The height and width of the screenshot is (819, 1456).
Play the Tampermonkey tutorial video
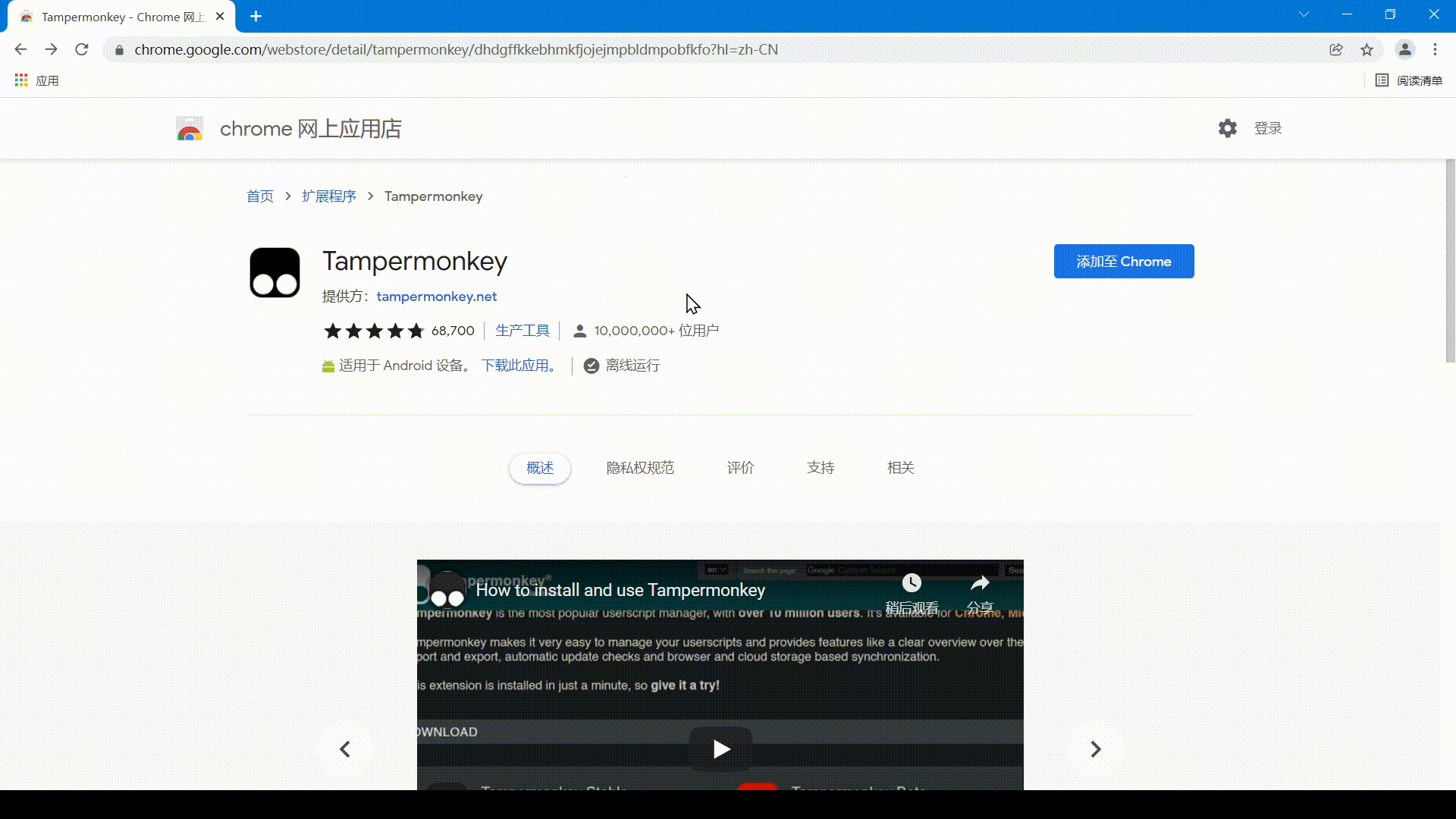[x=720, y=749]
